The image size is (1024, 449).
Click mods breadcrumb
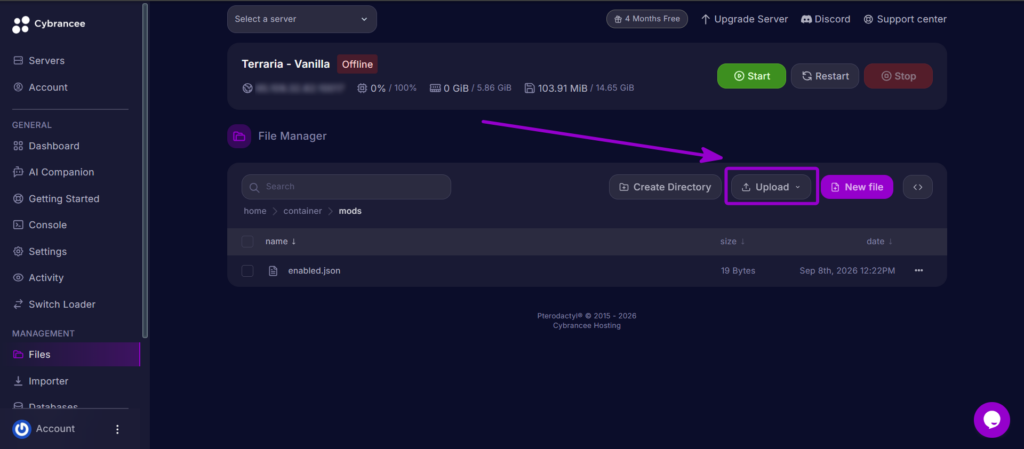[350, 211]
